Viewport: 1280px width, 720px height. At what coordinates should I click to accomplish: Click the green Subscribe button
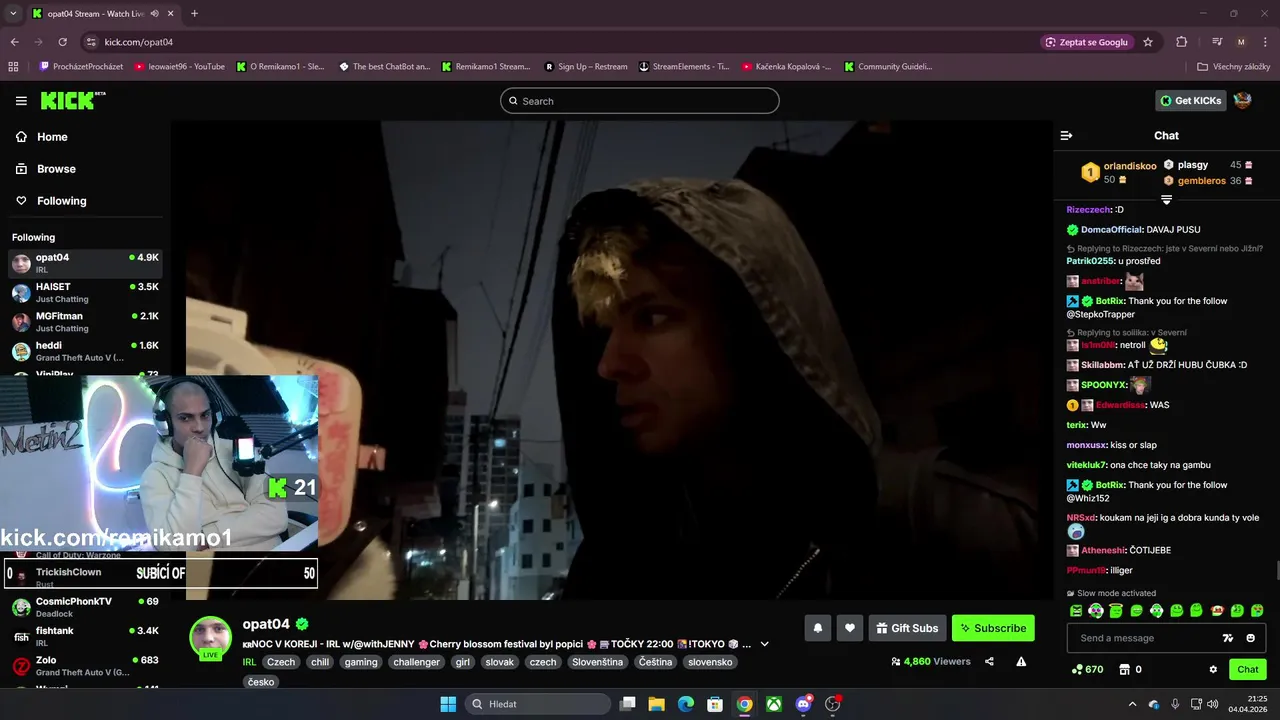(993, 628)
